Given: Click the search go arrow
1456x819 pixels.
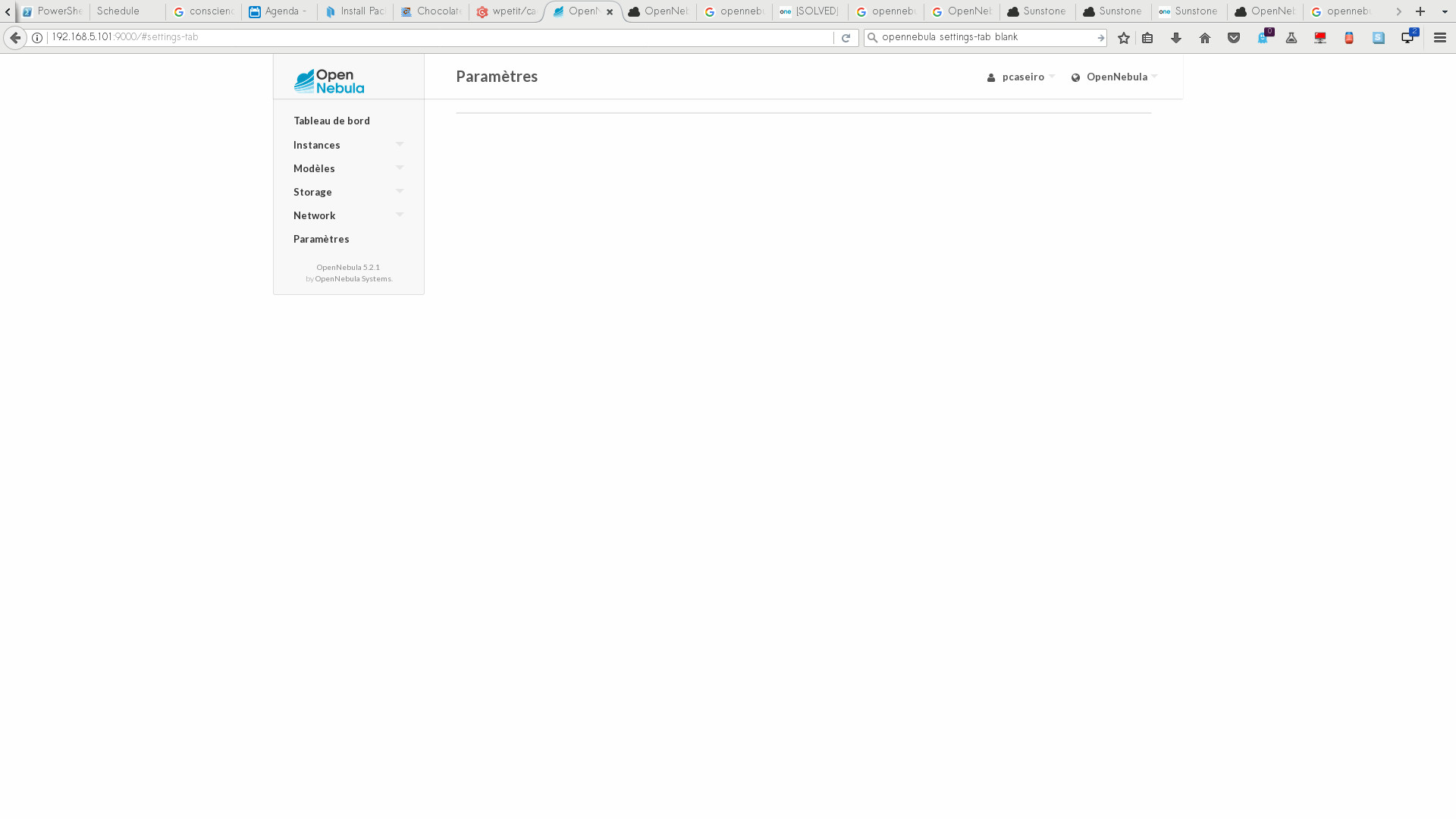Looking at the screenshot, I should click(x=1100, y=37).
